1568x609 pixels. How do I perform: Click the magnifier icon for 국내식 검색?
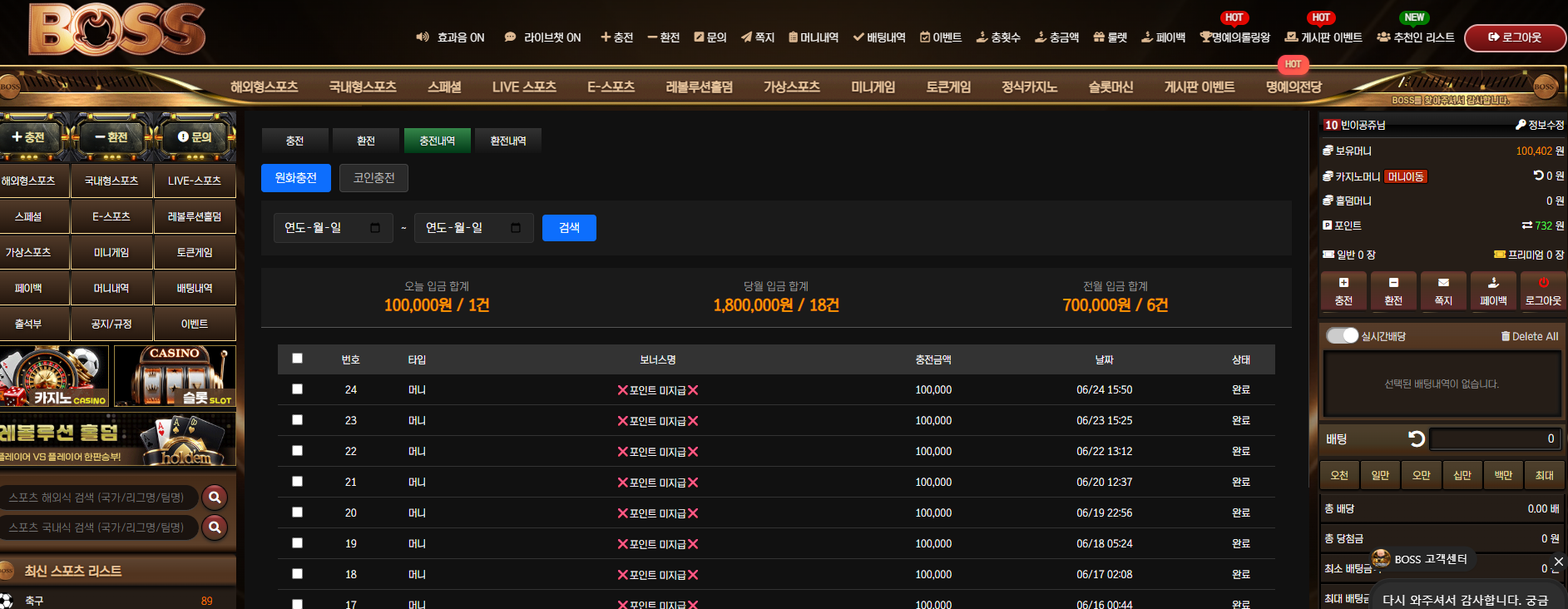[x=215, y=527]
